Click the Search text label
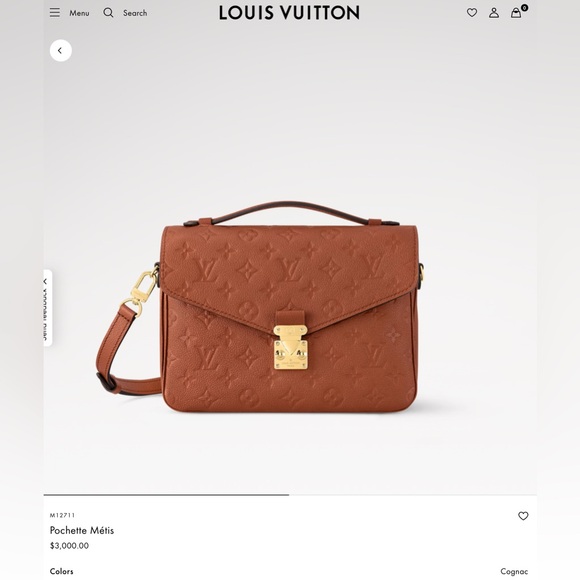 click(x=135, y=13)
